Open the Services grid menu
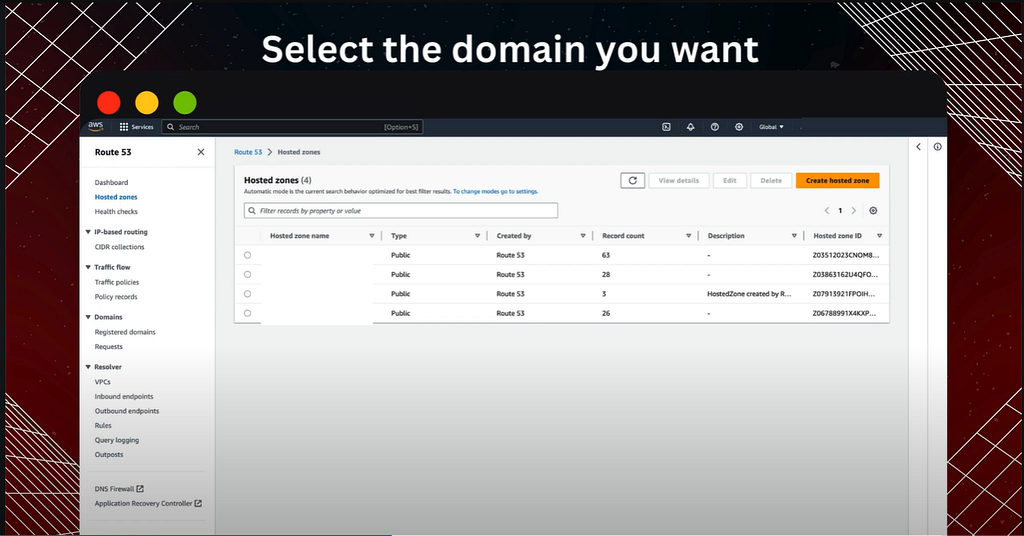 pos(136,127)
